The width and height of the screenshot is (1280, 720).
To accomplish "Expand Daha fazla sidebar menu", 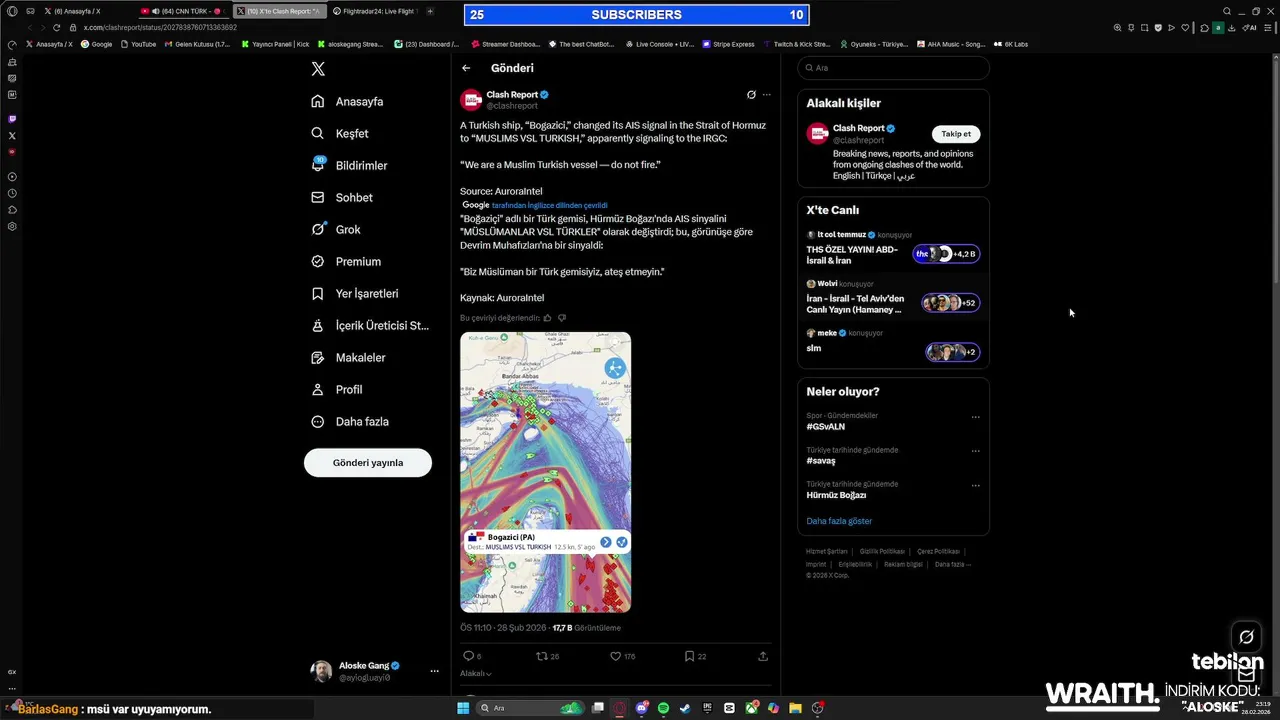I will click(350, 421).
